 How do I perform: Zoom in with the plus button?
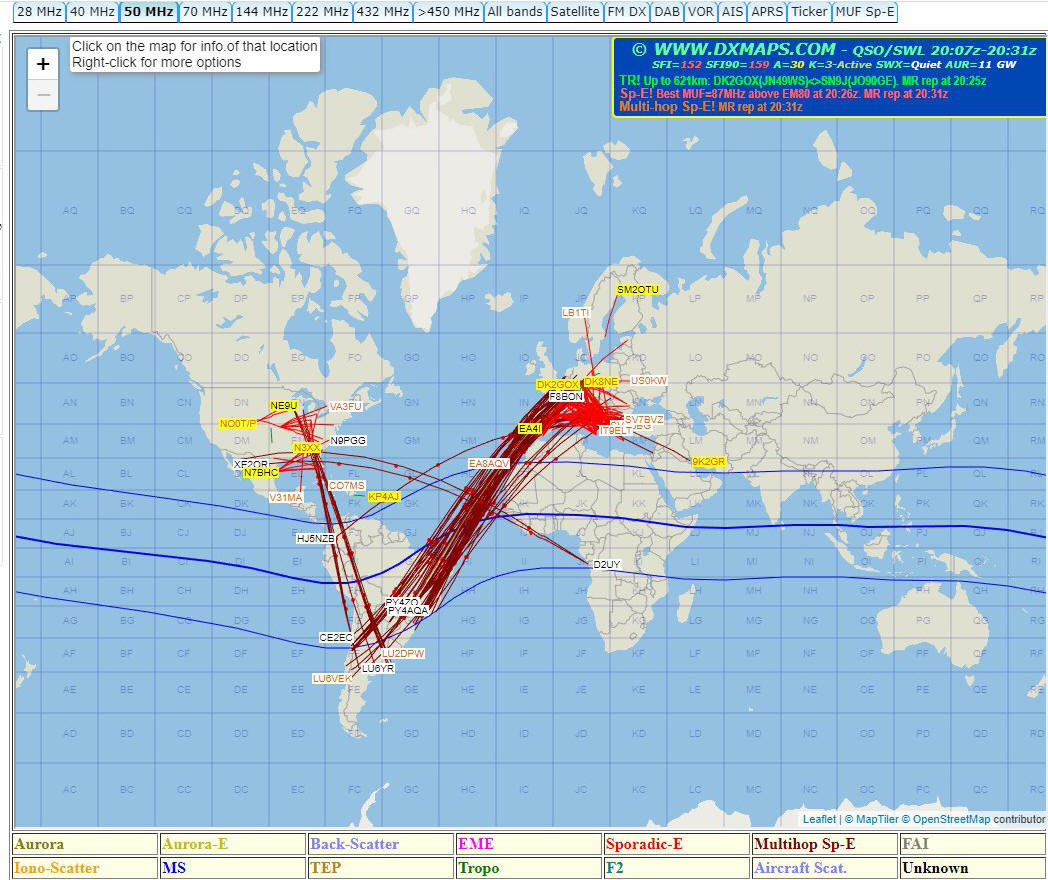43,64
